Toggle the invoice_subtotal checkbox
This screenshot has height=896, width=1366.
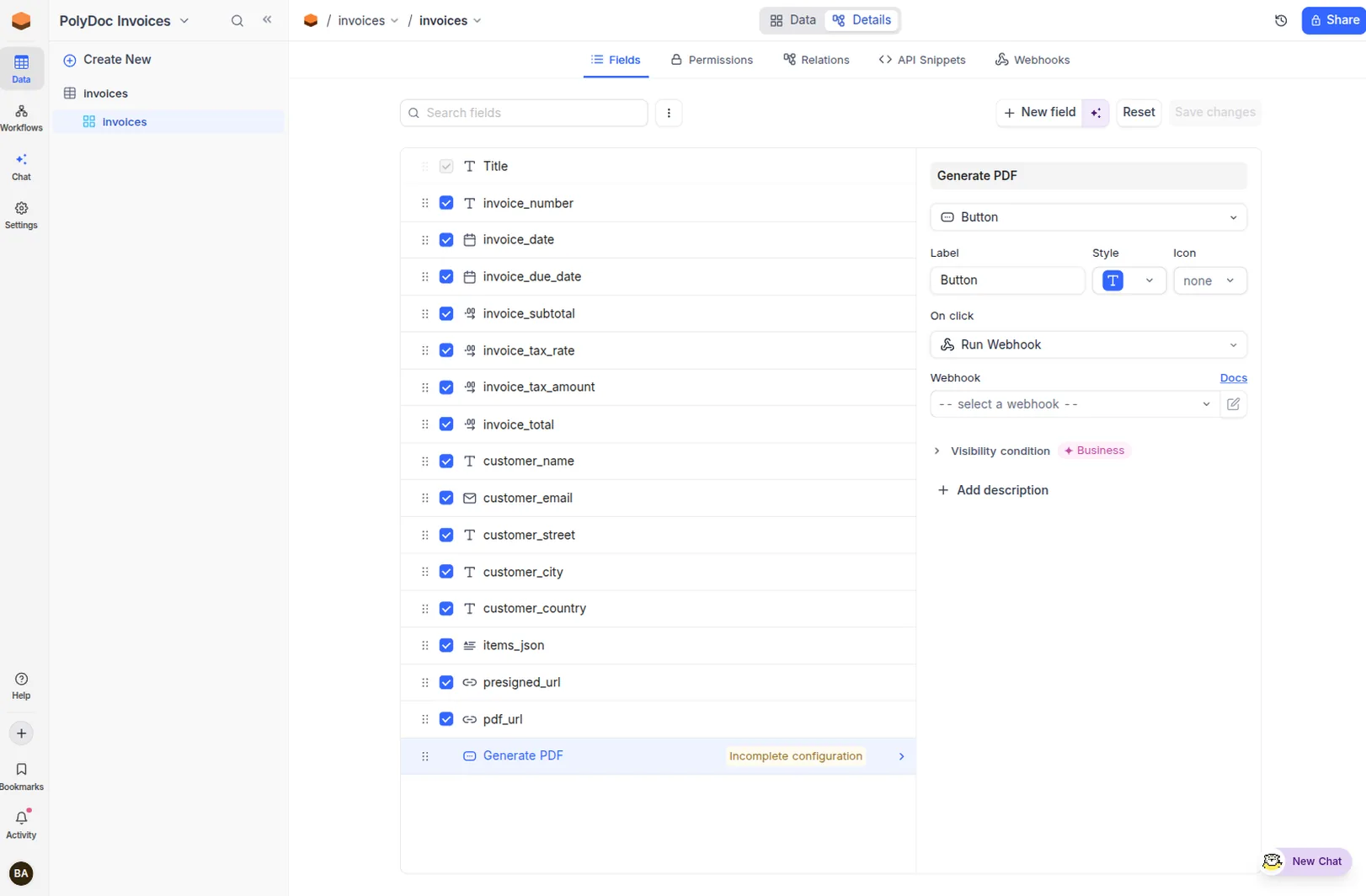[446, 313]
